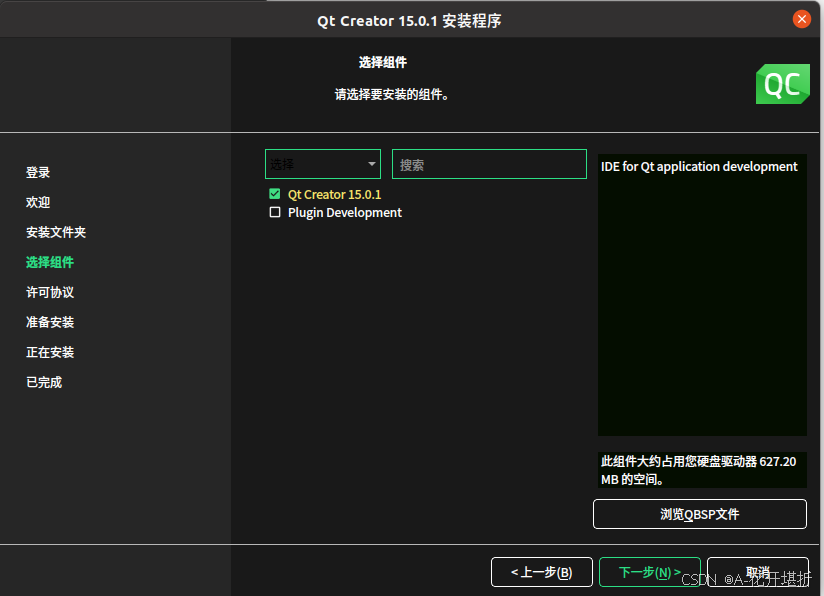Select the Qt Creator 15.0.1 tree row

coord(334,194)
